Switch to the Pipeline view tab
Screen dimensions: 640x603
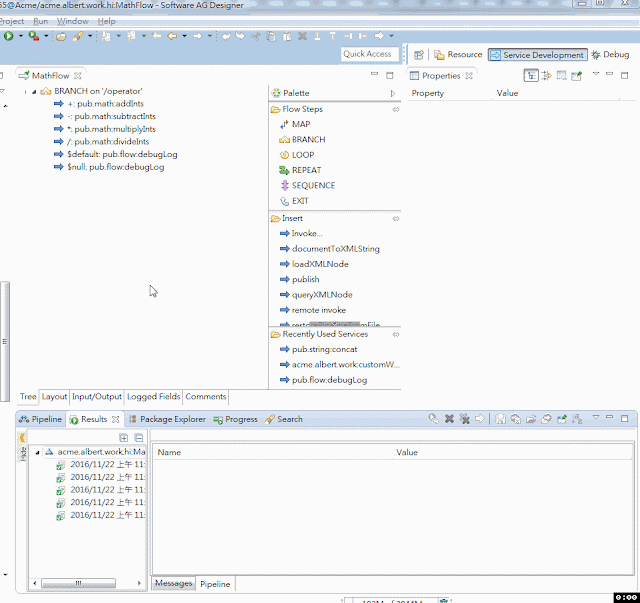point(40,419)
